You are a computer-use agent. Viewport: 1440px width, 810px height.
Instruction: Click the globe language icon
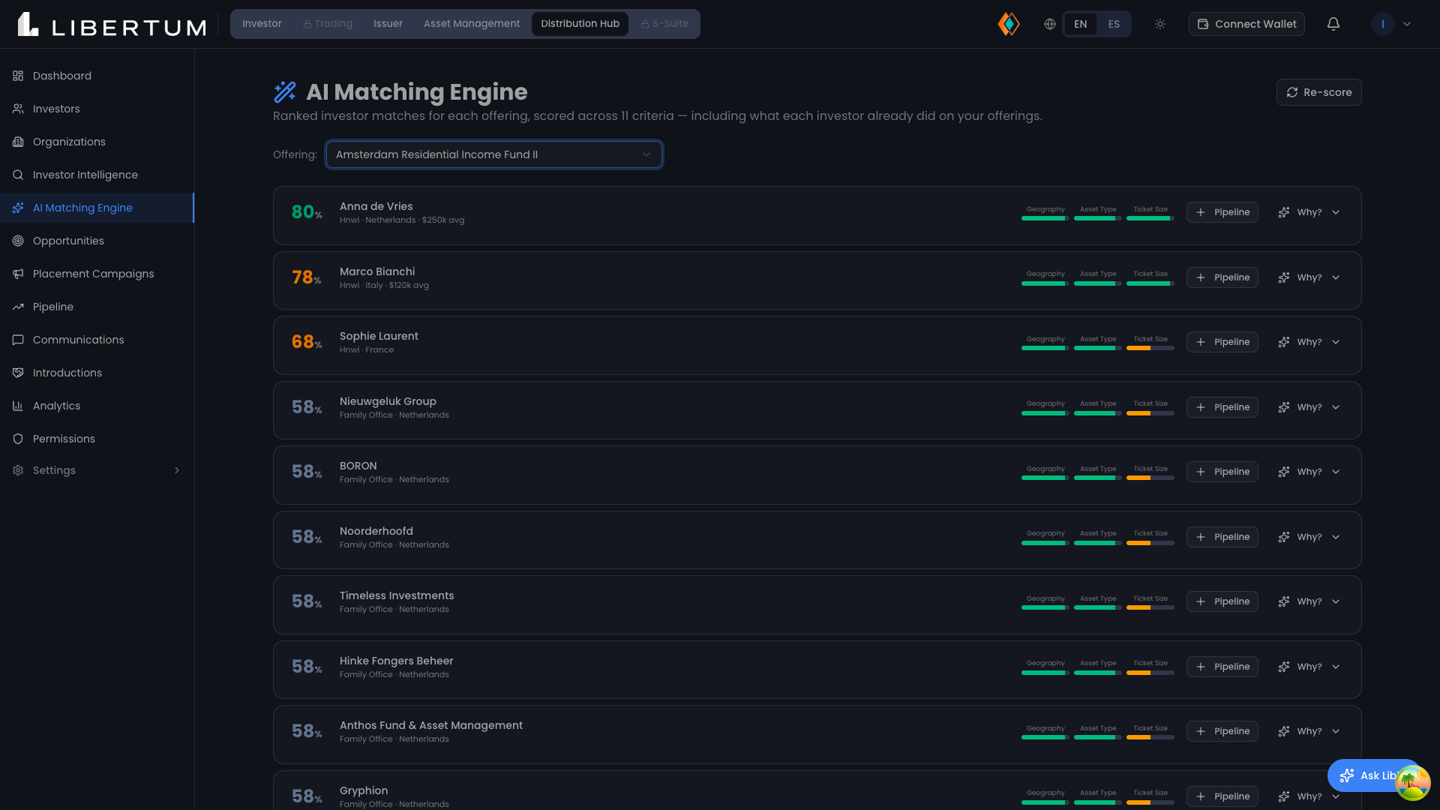(1050, 24)
